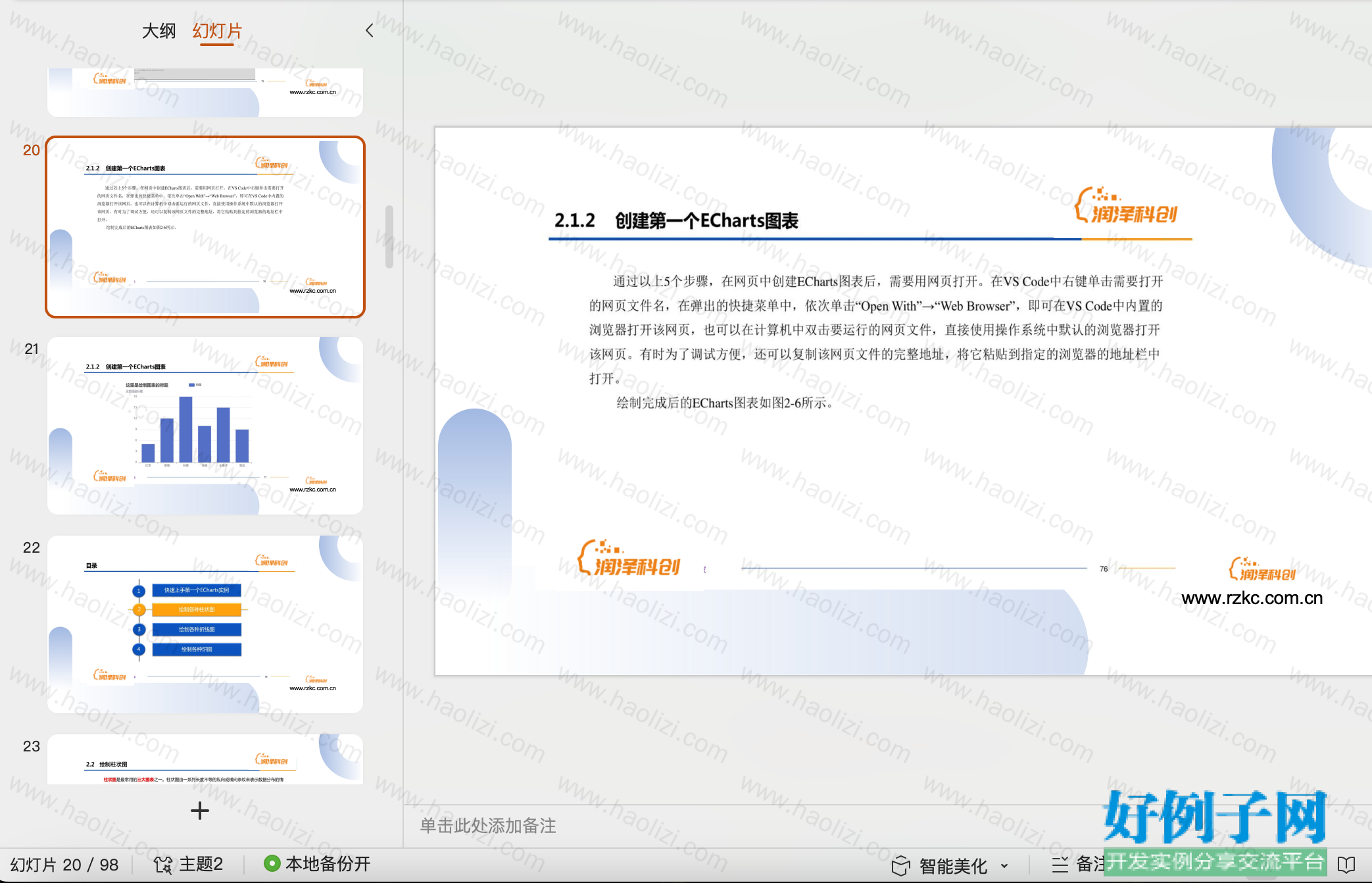Image resolution: width=1372 pixels, height=883 pixels.
Task: Click the theme icon beside 主题2
Action: coord(163,865)
